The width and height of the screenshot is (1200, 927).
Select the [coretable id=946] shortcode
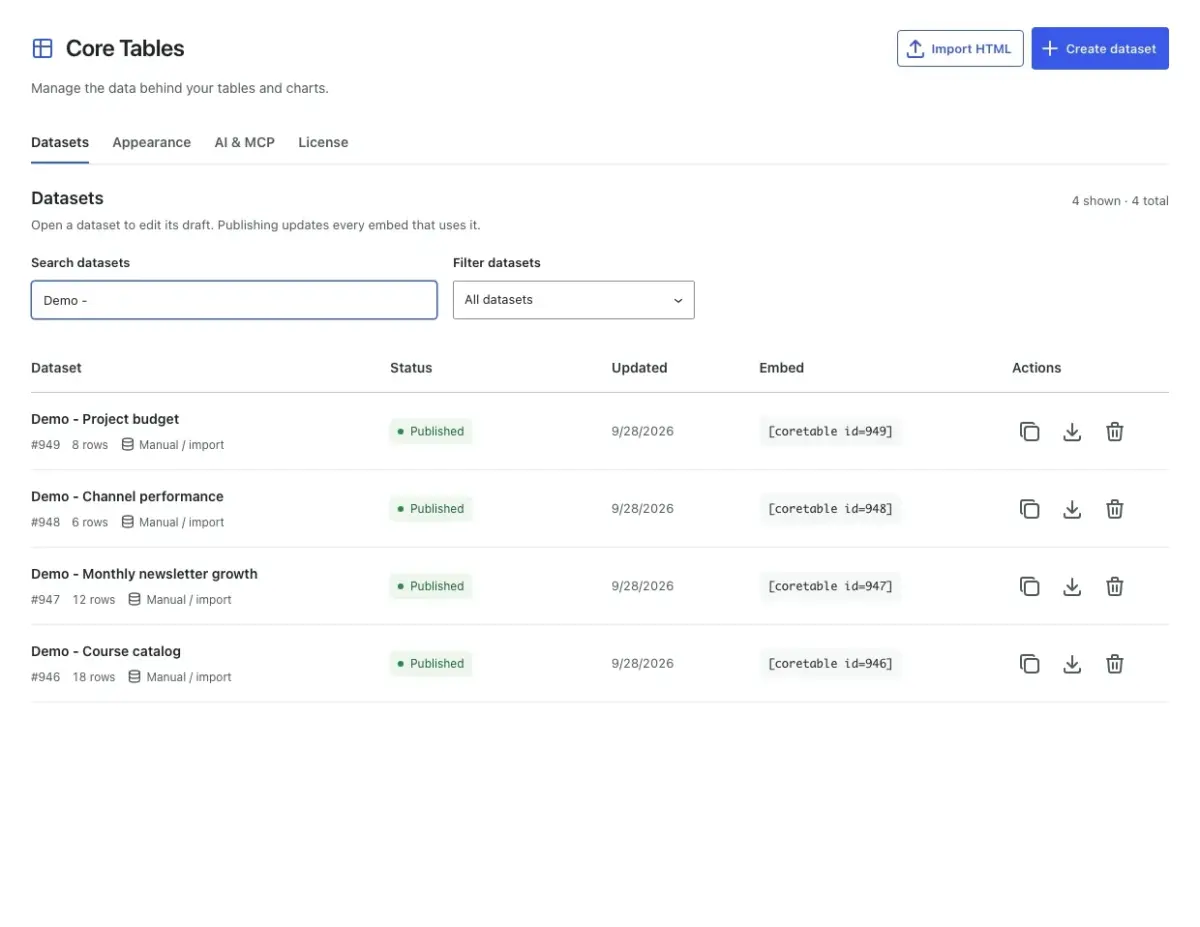[x=830, y=663]
